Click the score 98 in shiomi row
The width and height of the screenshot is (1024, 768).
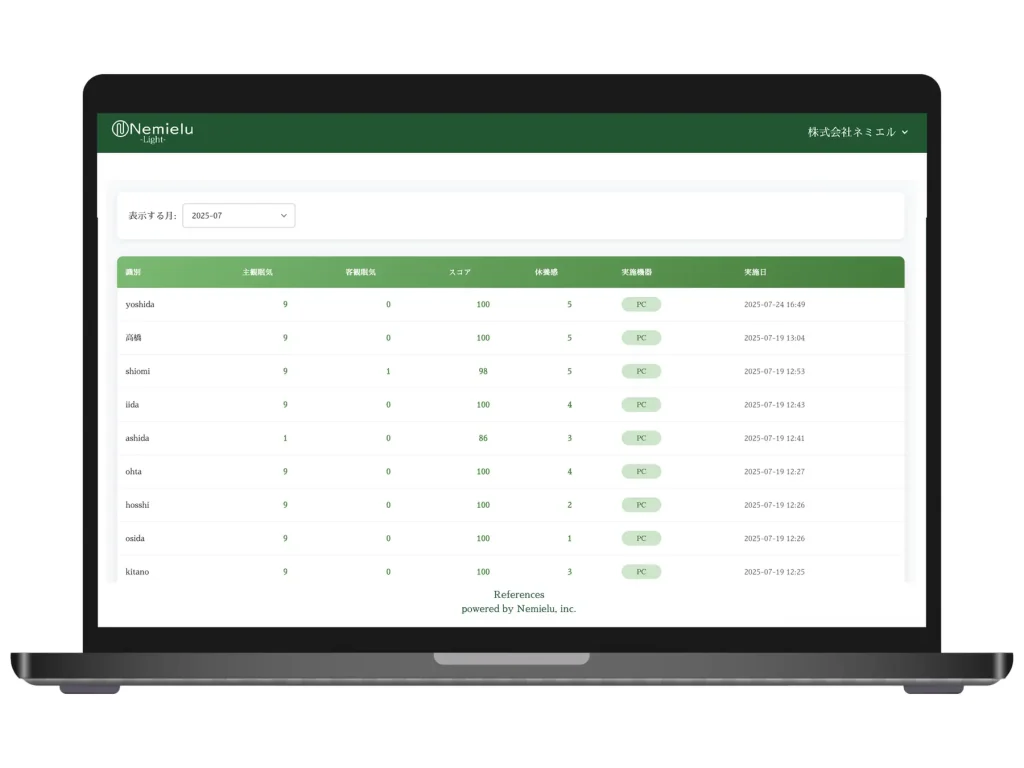pyautogui.click(x=483, y=371)
